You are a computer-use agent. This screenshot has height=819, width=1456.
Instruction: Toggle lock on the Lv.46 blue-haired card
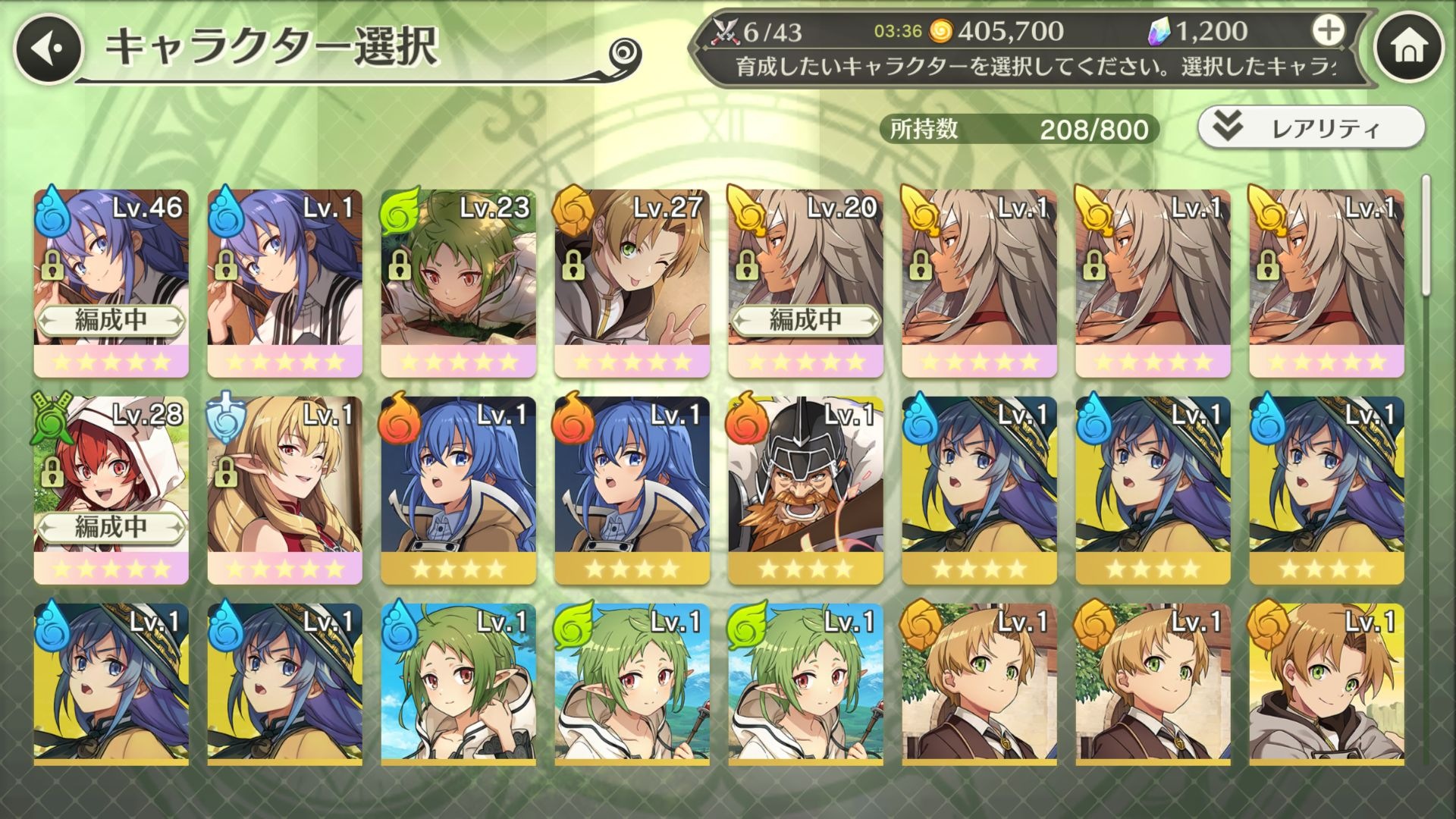point(51,265)
